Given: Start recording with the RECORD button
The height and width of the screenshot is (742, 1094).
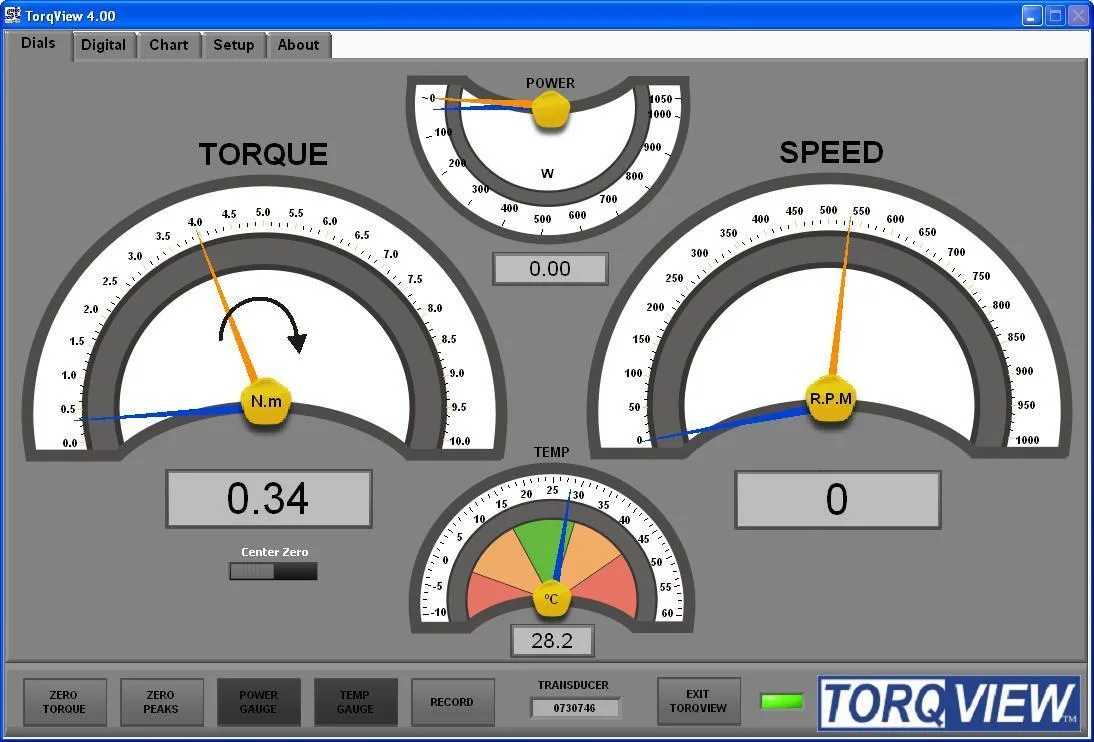Looking at the screenshot, I should 452,702.
